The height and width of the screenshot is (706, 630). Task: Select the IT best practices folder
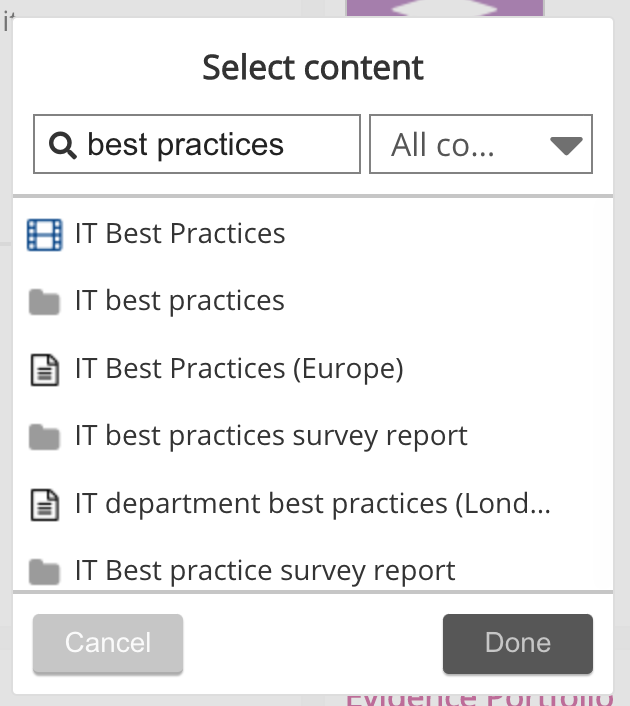[180, 302]
